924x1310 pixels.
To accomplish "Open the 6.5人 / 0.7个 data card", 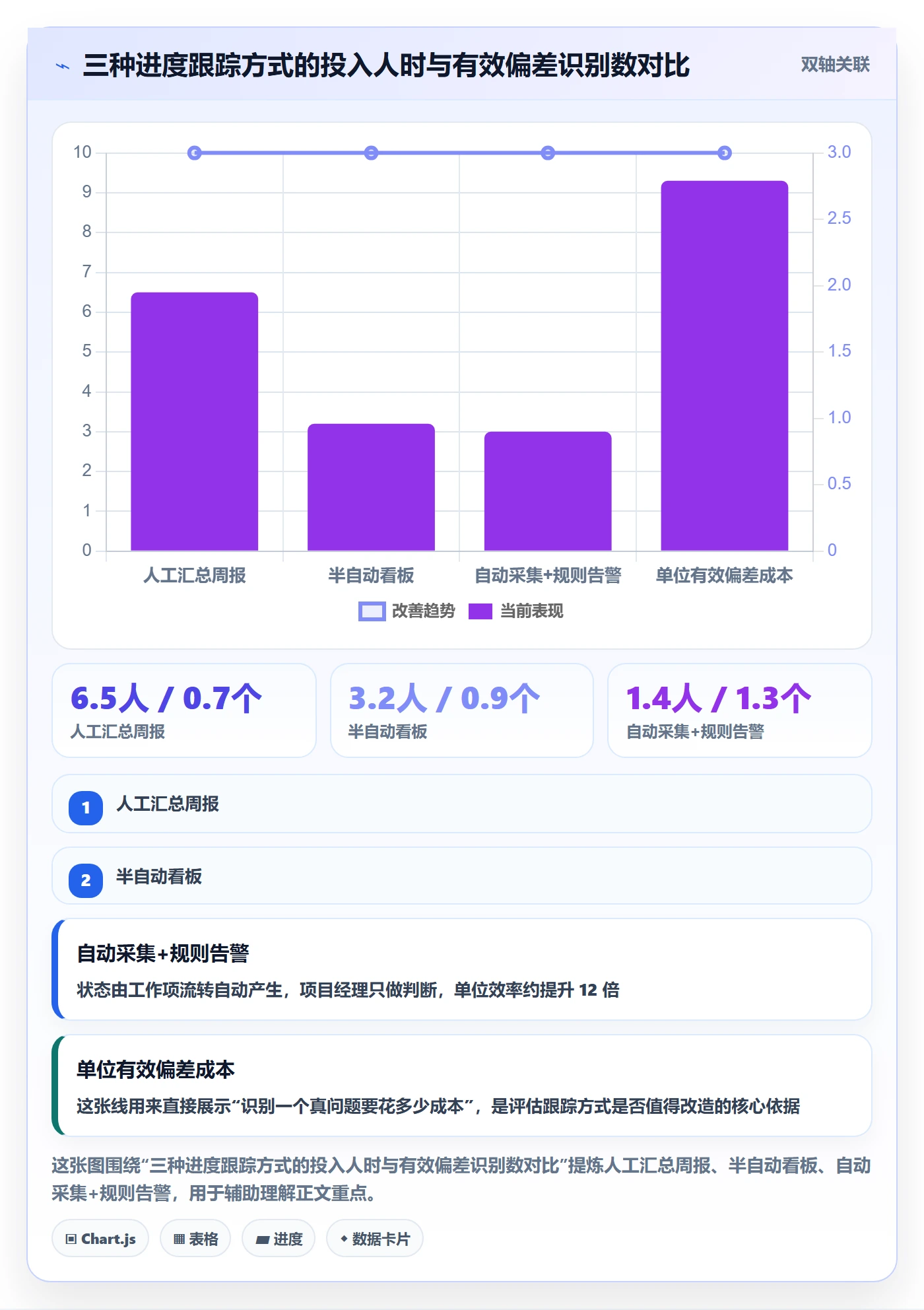I will (184, 710).
